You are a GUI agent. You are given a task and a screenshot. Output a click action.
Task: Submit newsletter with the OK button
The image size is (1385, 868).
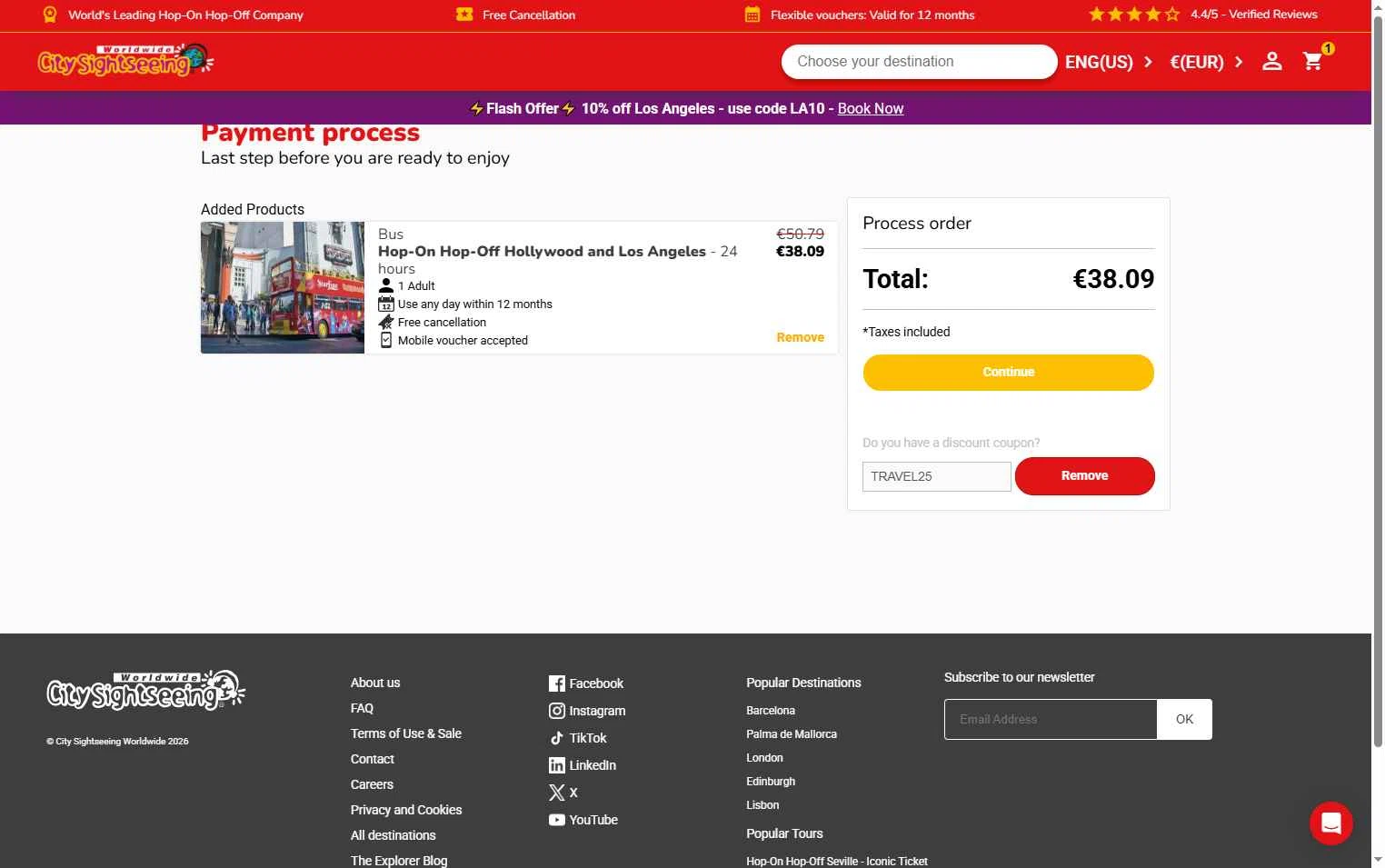coord(1184,719)
